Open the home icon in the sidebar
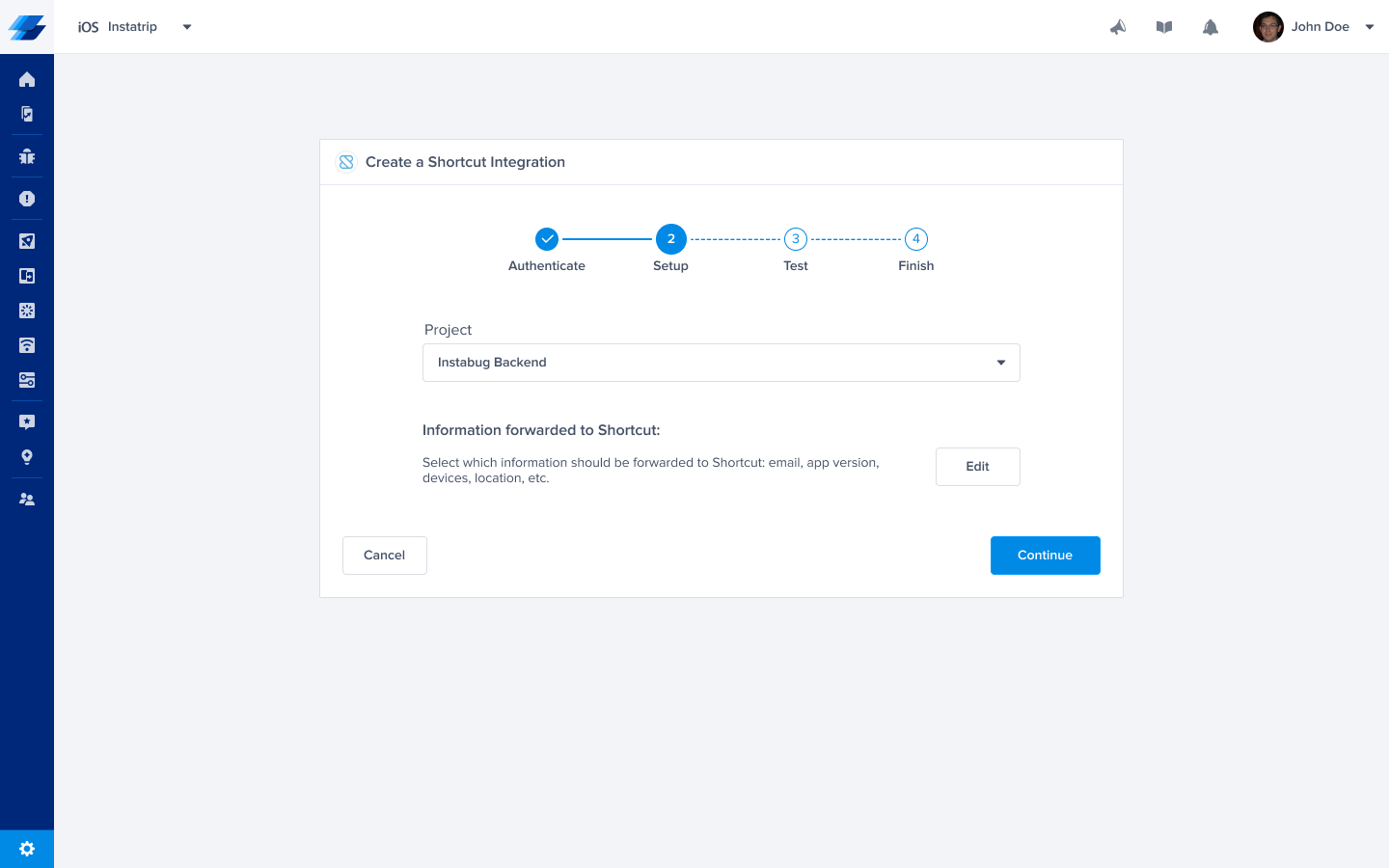The height and width of the screenshot is (868, 1389). (x=27, y=79)
